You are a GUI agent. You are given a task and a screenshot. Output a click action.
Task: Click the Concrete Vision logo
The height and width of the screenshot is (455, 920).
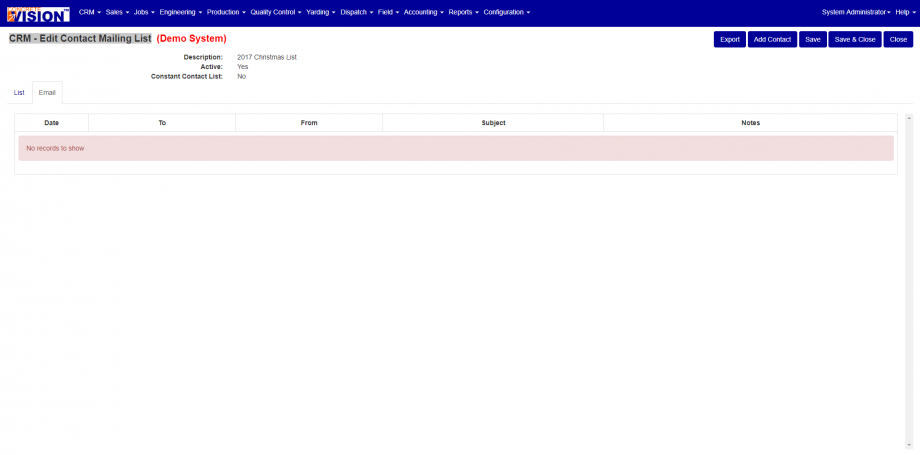38,14
